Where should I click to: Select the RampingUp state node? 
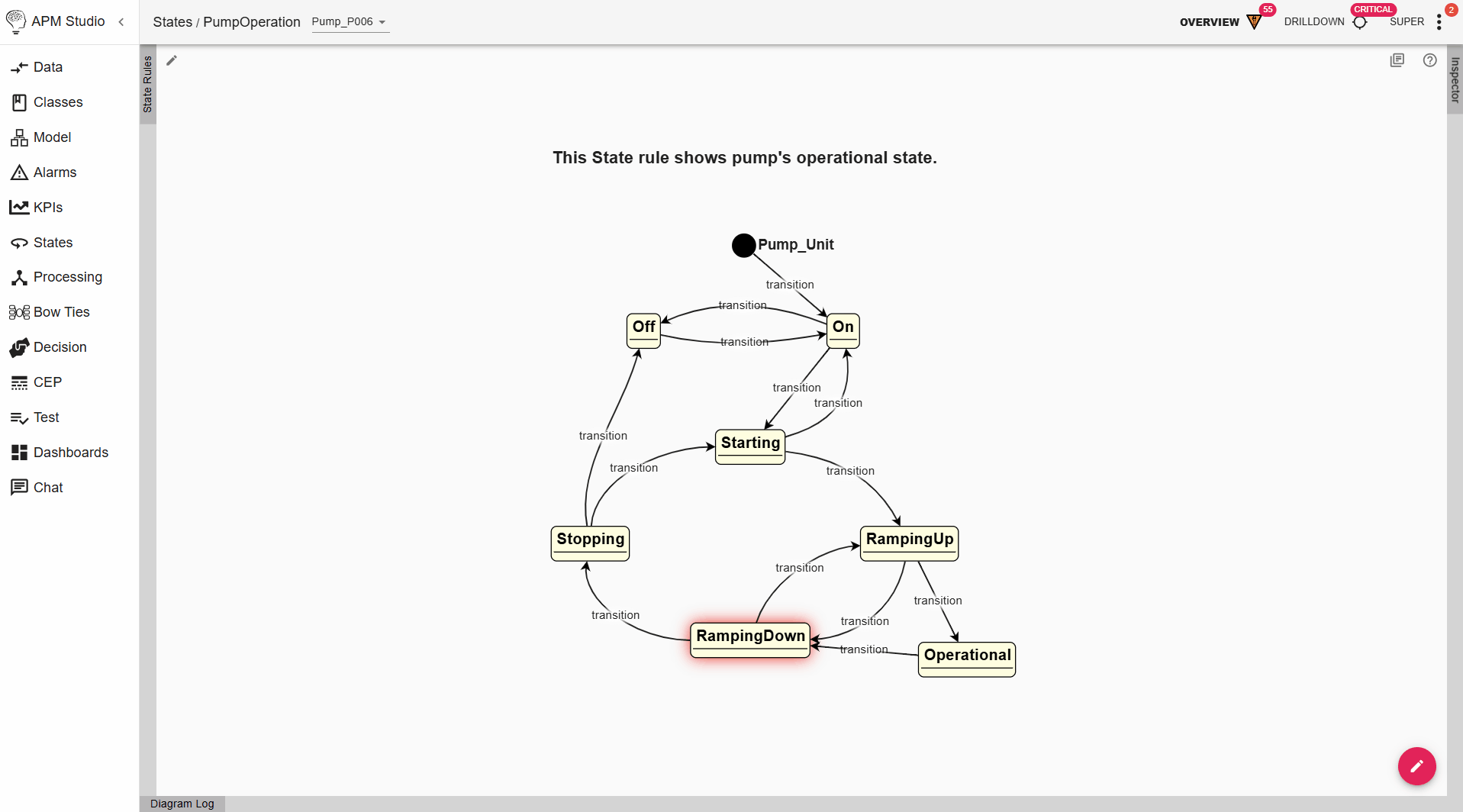point(909,543)
